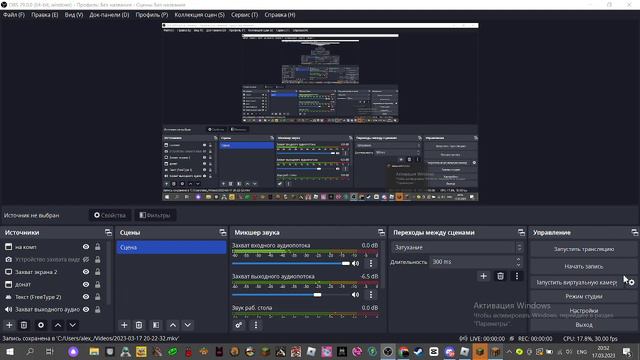Viewport: 640px width, 360px height.
Task: Open Вид menu
Action: click(74, 15)
